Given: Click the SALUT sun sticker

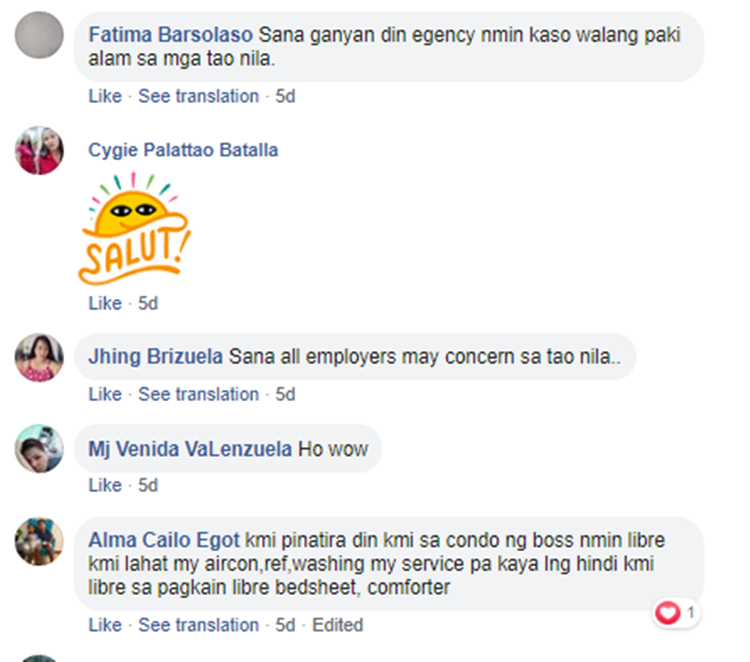Looking at the screenshot, I should pyautogui.click(x=134, y=228).
